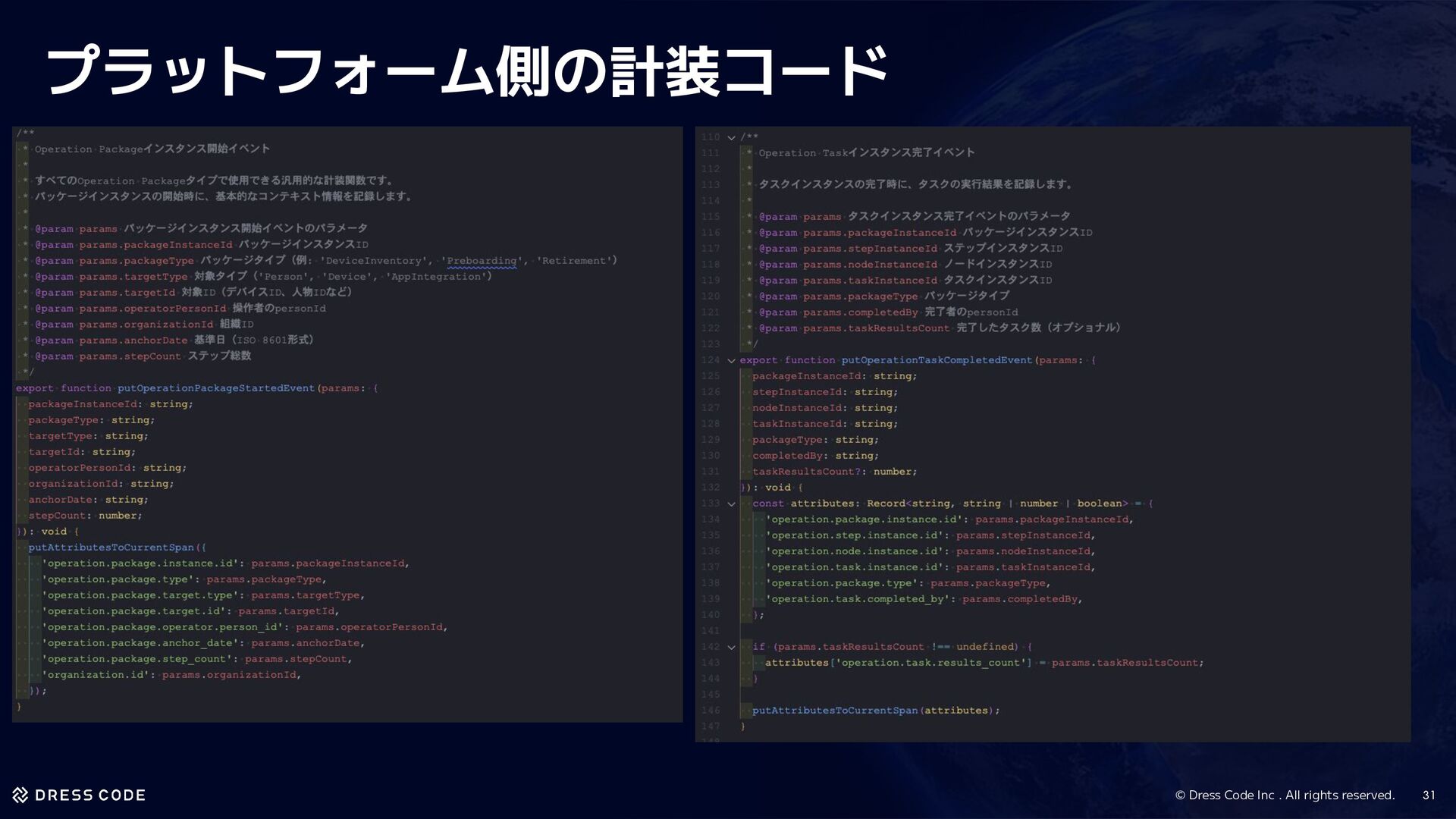Click the slide title about platform instrumentation code
This screenshot has width=1456, height=819.
point(466,72)
